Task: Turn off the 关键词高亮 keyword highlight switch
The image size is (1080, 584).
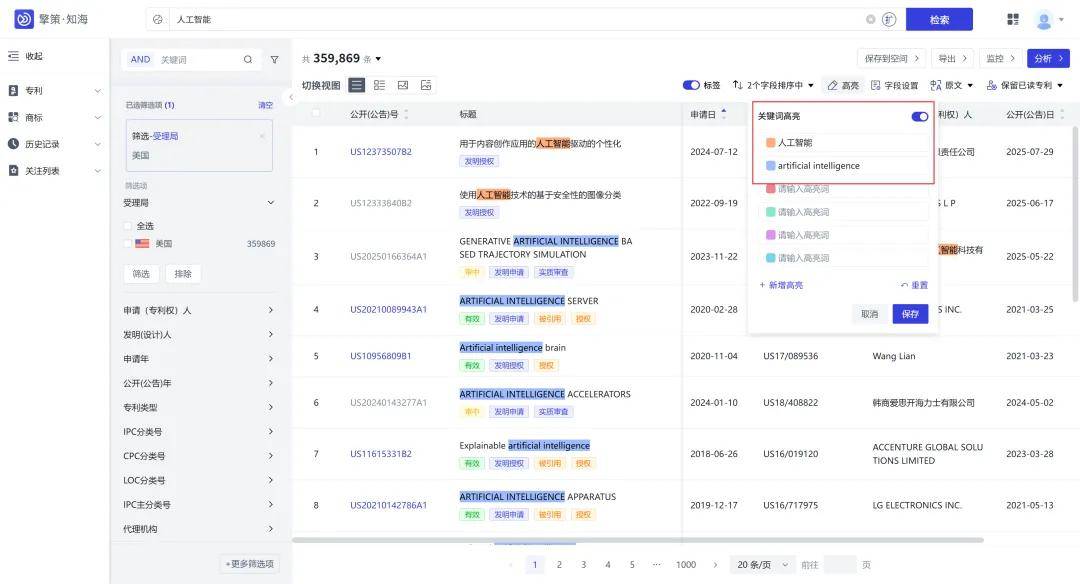Action: click(x=919, y=115)
